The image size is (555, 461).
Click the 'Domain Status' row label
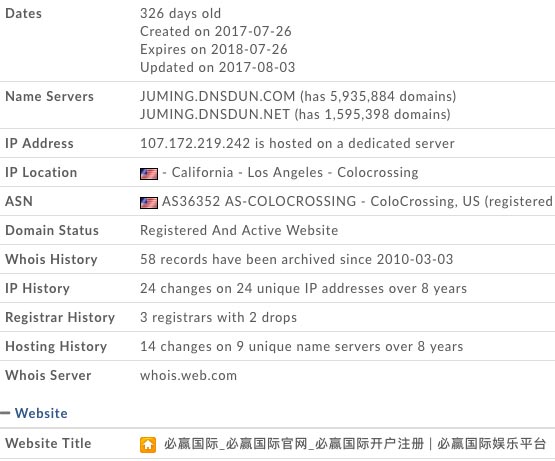click(52, 230)
